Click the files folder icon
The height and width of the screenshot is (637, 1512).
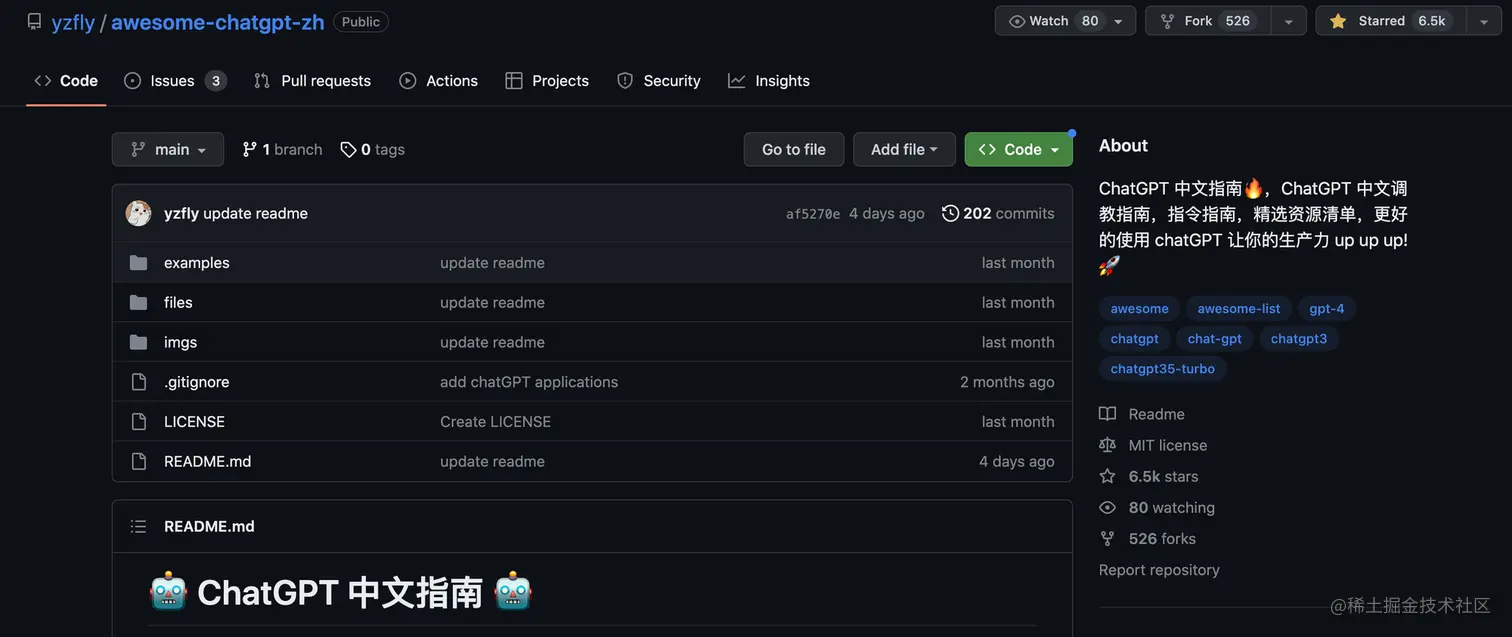coord(139,302)
